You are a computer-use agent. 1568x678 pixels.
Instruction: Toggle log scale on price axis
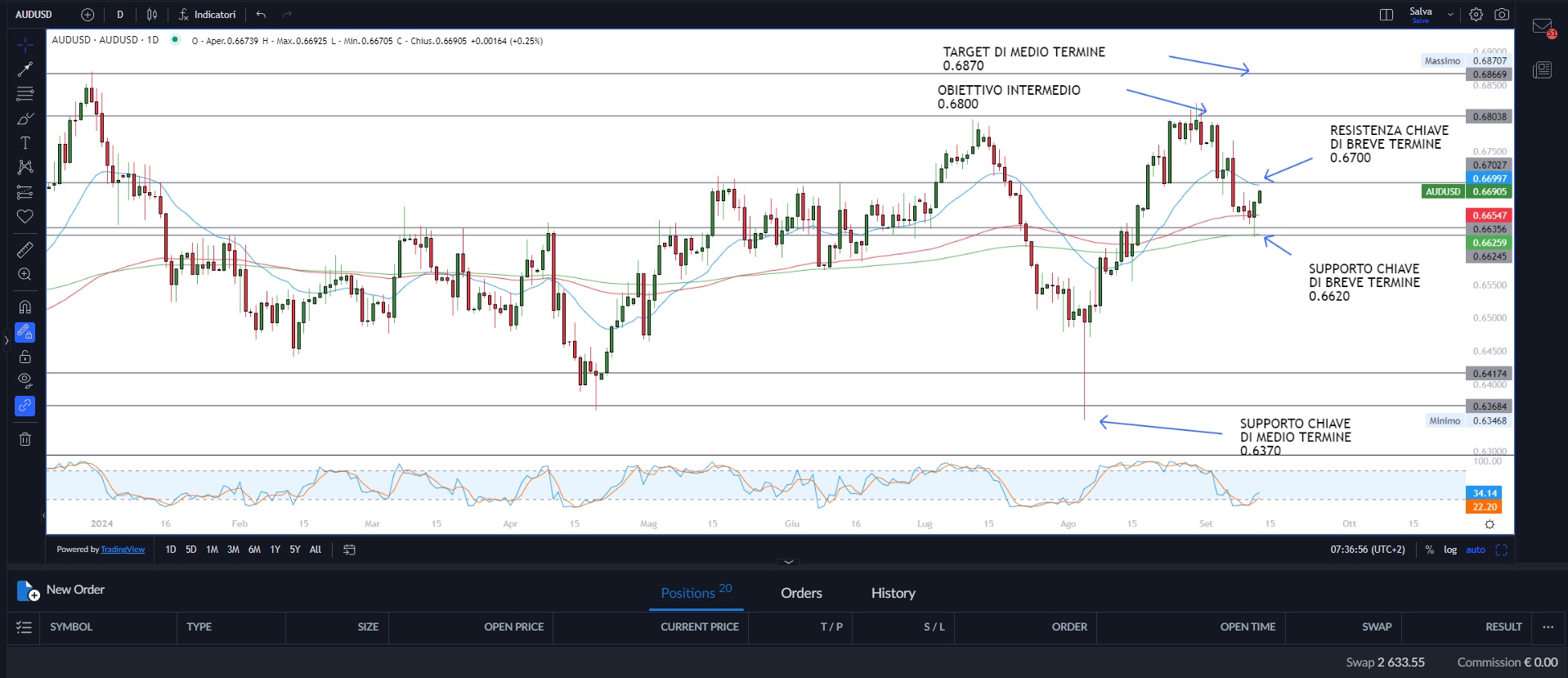1449,550
